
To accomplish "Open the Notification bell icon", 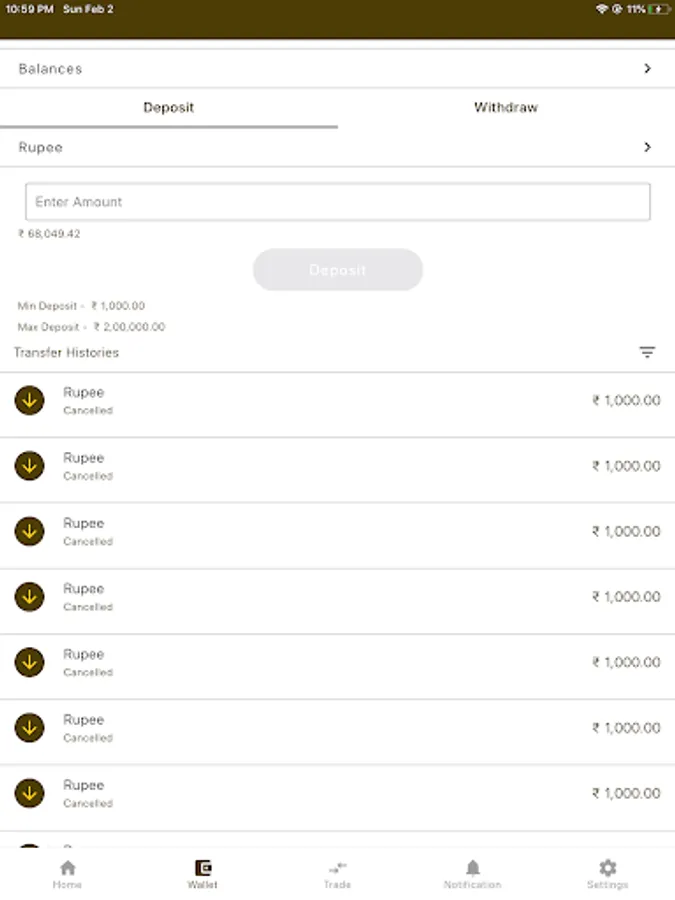I will (x=472, y=868).
